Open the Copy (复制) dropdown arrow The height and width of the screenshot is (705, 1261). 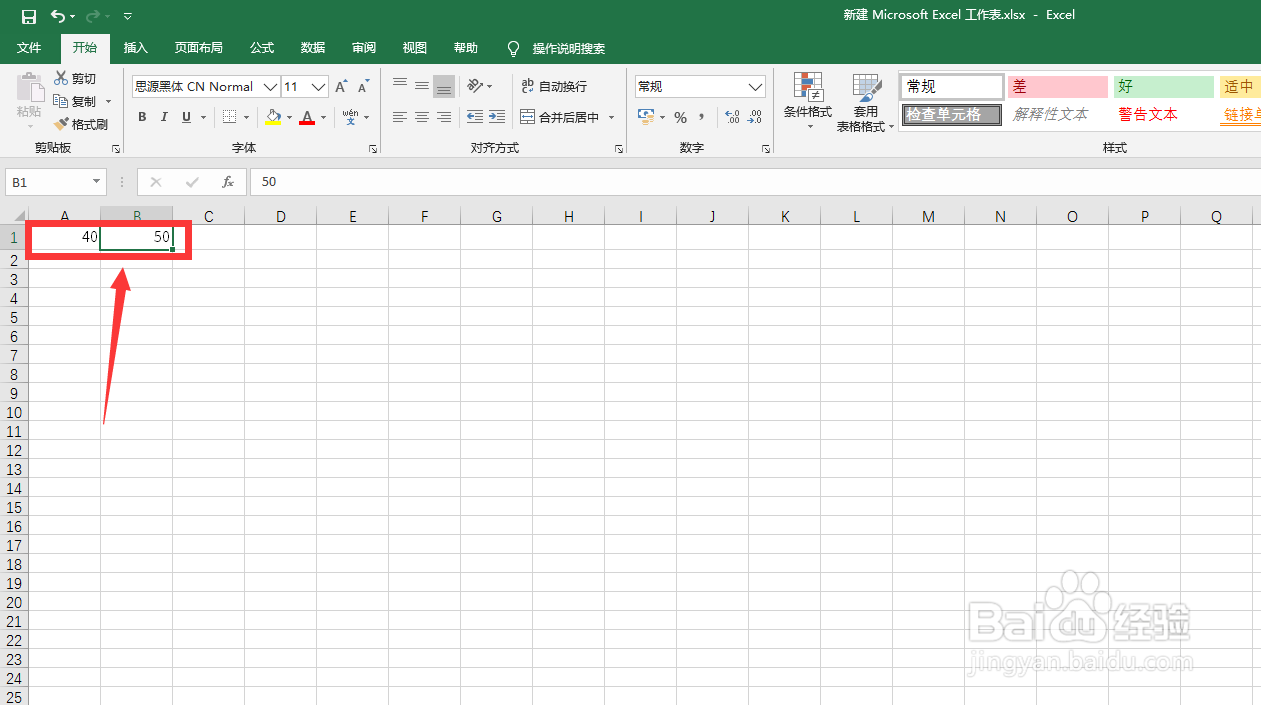tap(109, 102)
